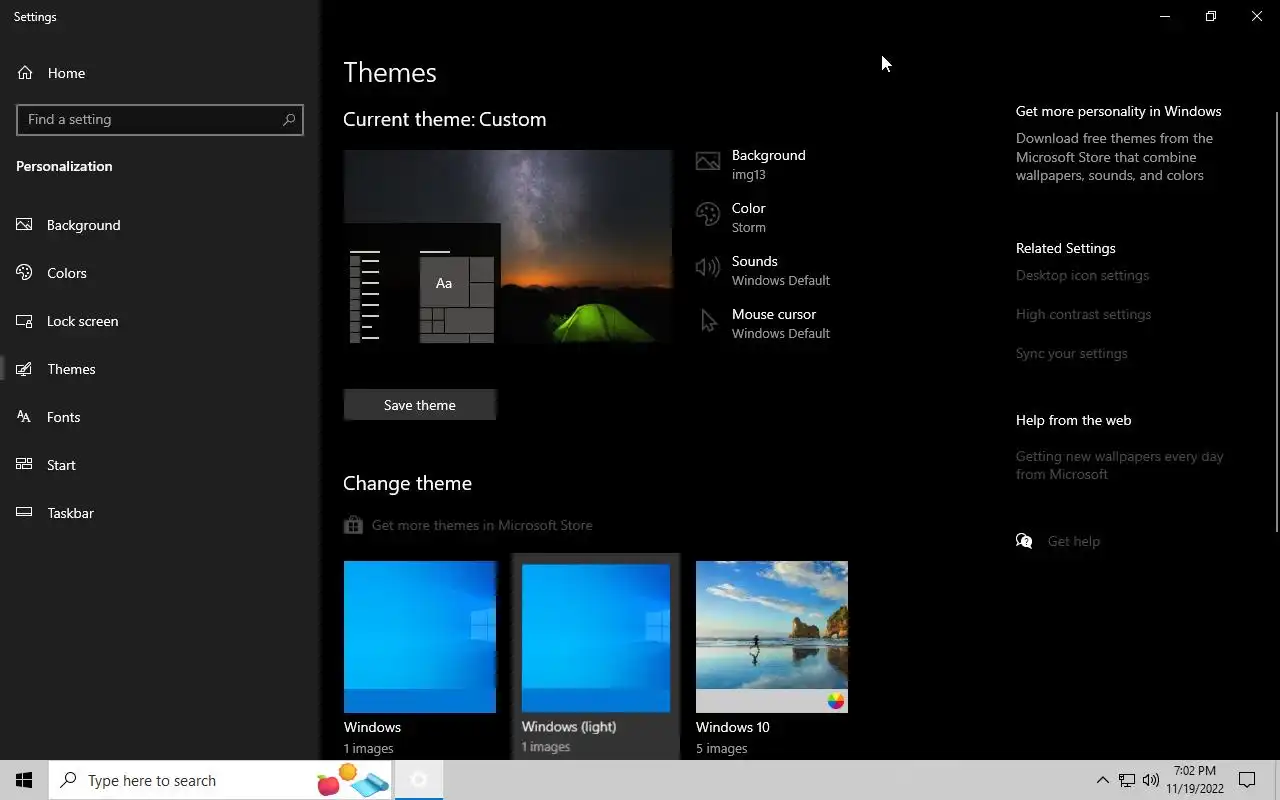Viewport: 1280px width, 800px height.
Task: Click the palette icon beside Color Storm
Action: click(708, 215)
